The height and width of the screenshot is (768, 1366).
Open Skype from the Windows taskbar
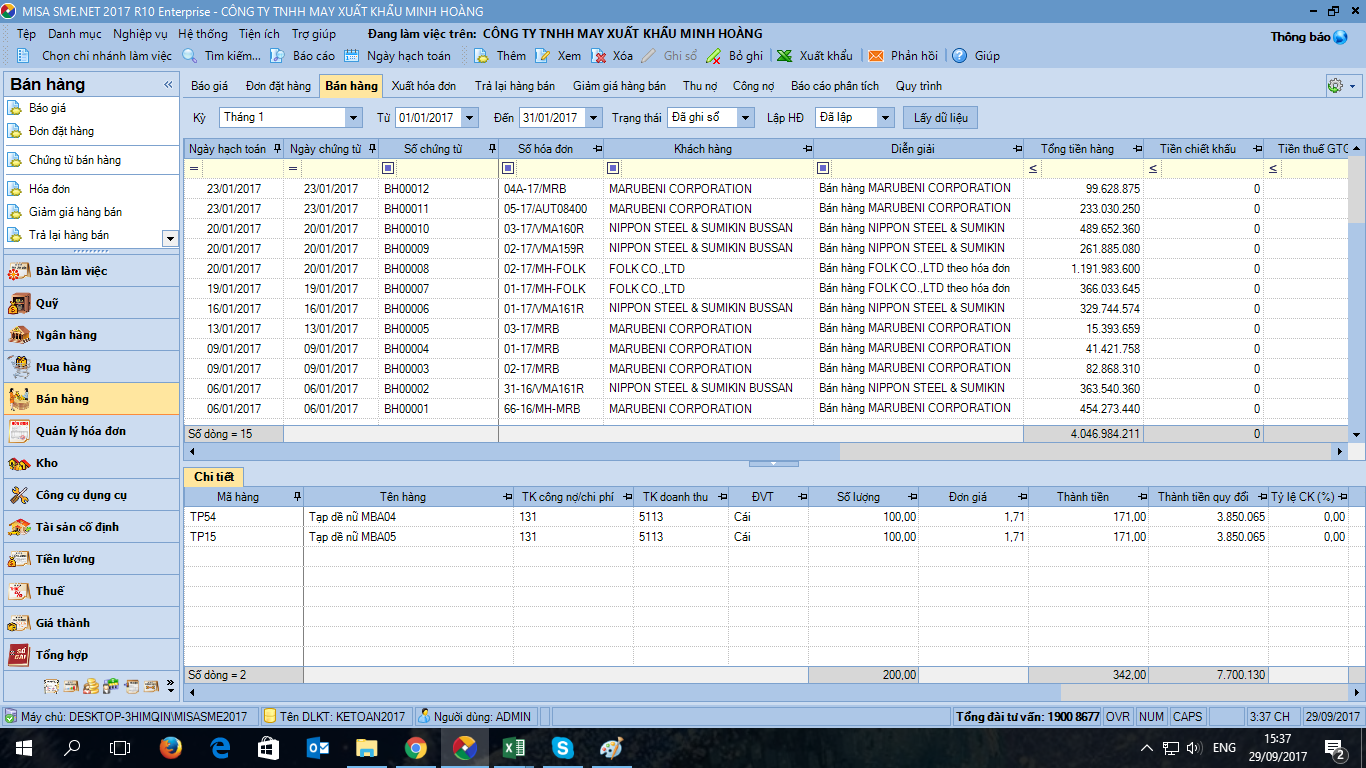[x=562, y=748]
